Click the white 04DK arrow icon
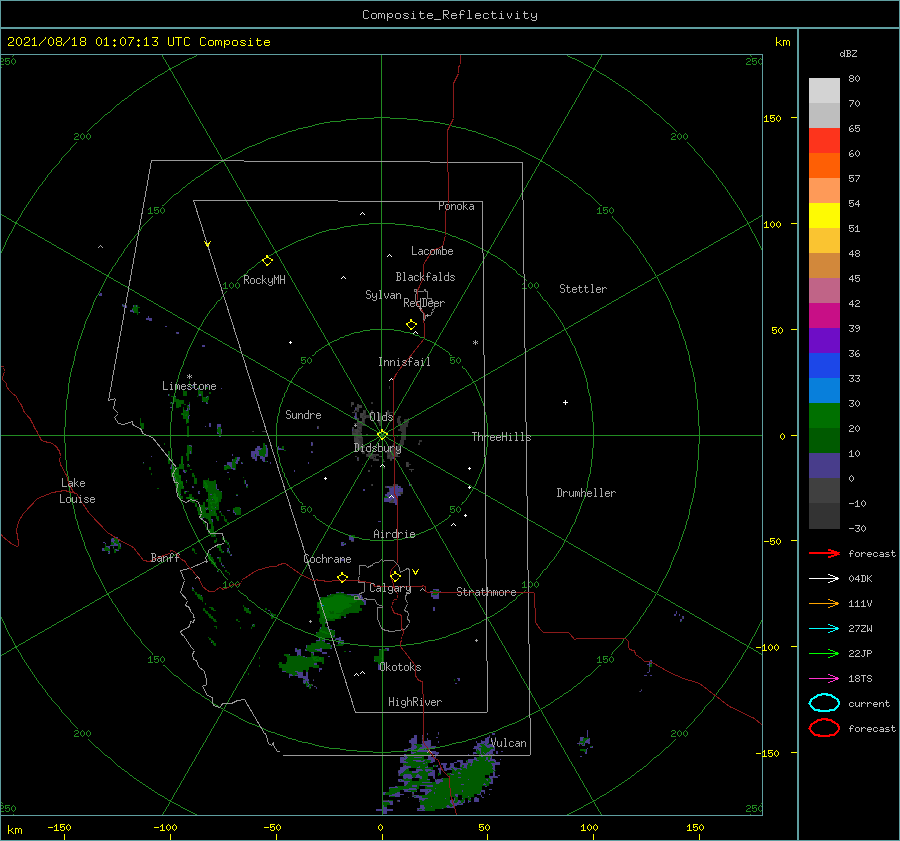 (824, 579)
